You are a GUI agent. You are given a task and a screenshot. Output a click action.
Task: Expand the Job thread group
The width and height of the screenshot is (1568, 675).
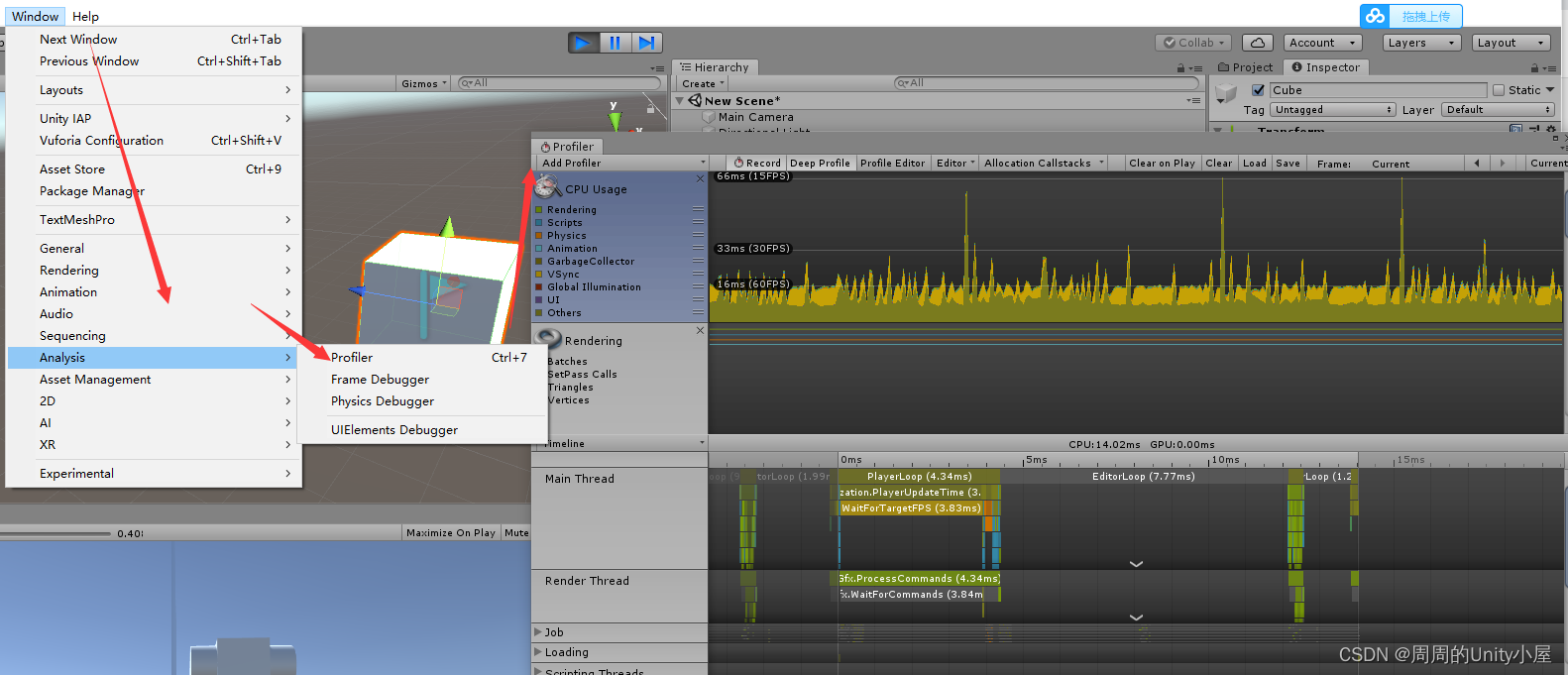tap(539, 632)
